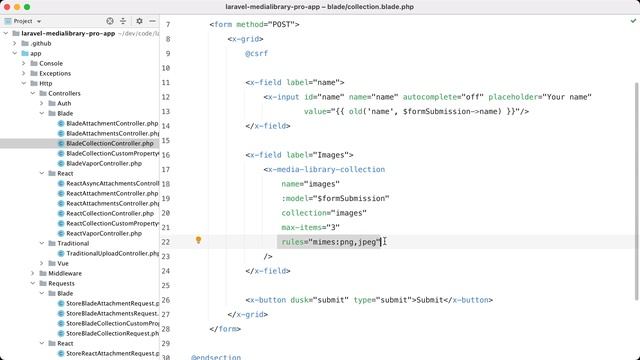Click the placeholder="Your name" attribute
640x360 pixels.
tap(540, 97)
